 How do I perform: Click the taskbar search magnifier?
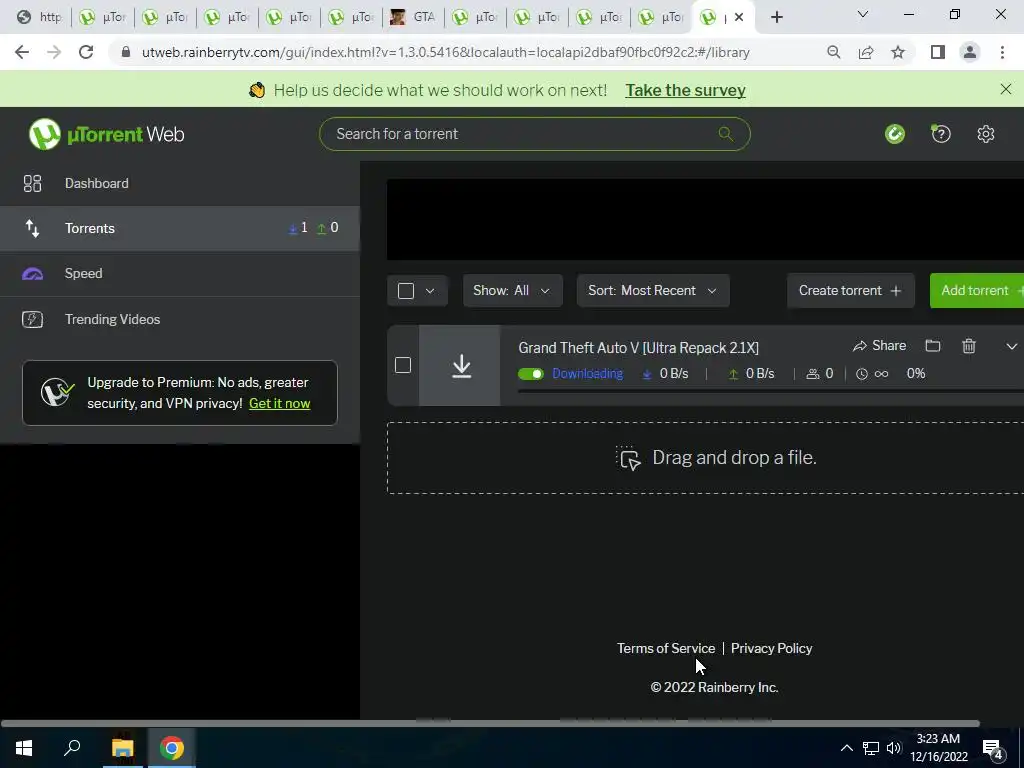click(x=72, y=748)
